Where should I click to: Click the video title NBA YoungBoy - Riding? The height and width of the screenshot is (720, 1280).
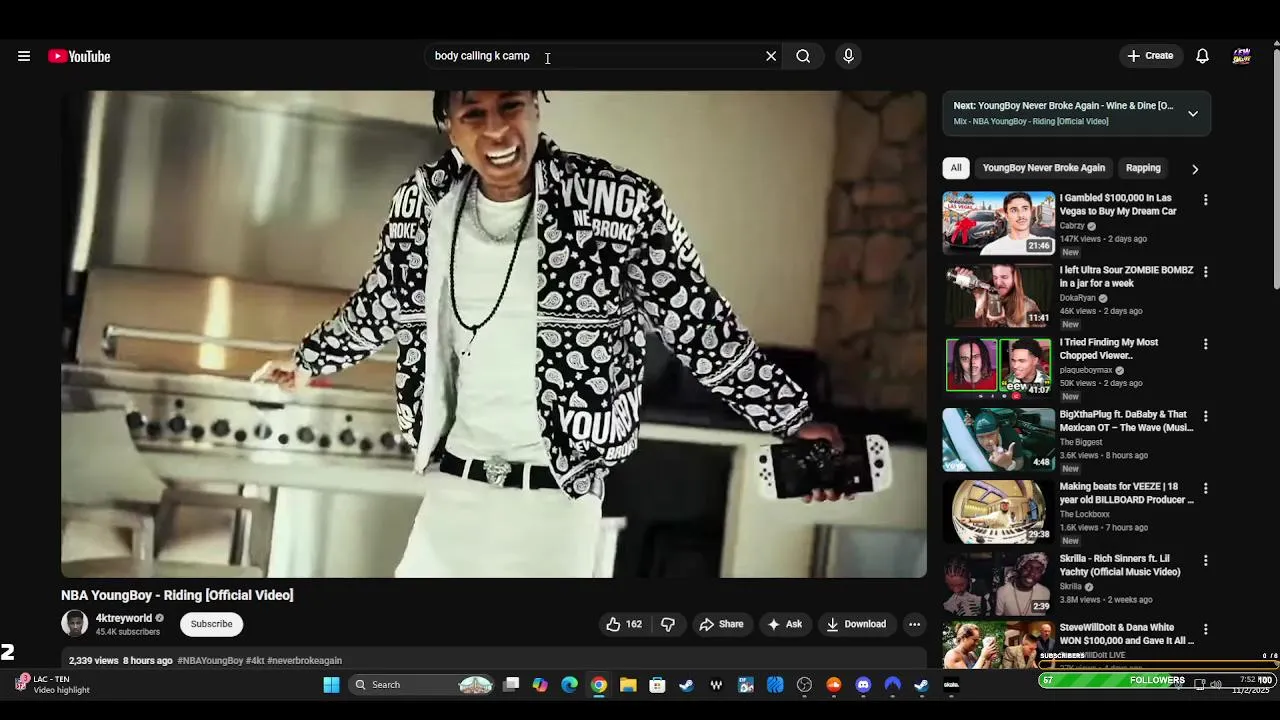(x=177, y=595)
